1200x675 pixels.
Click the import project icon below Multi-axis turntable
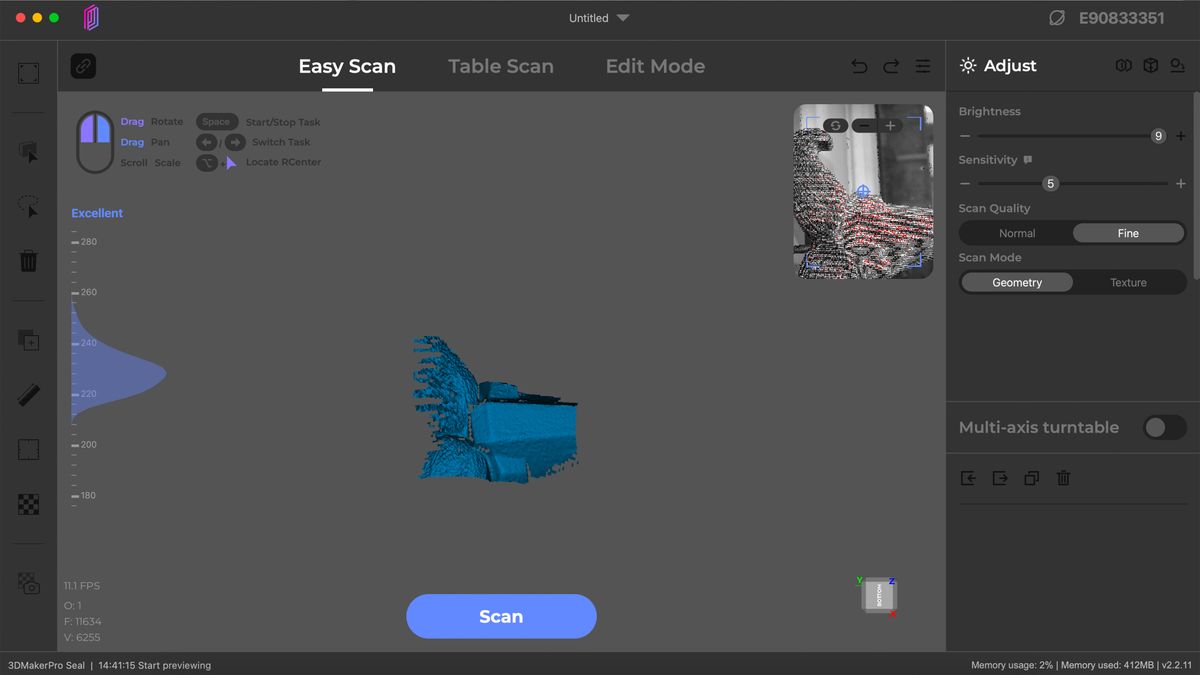click(968, 478)
